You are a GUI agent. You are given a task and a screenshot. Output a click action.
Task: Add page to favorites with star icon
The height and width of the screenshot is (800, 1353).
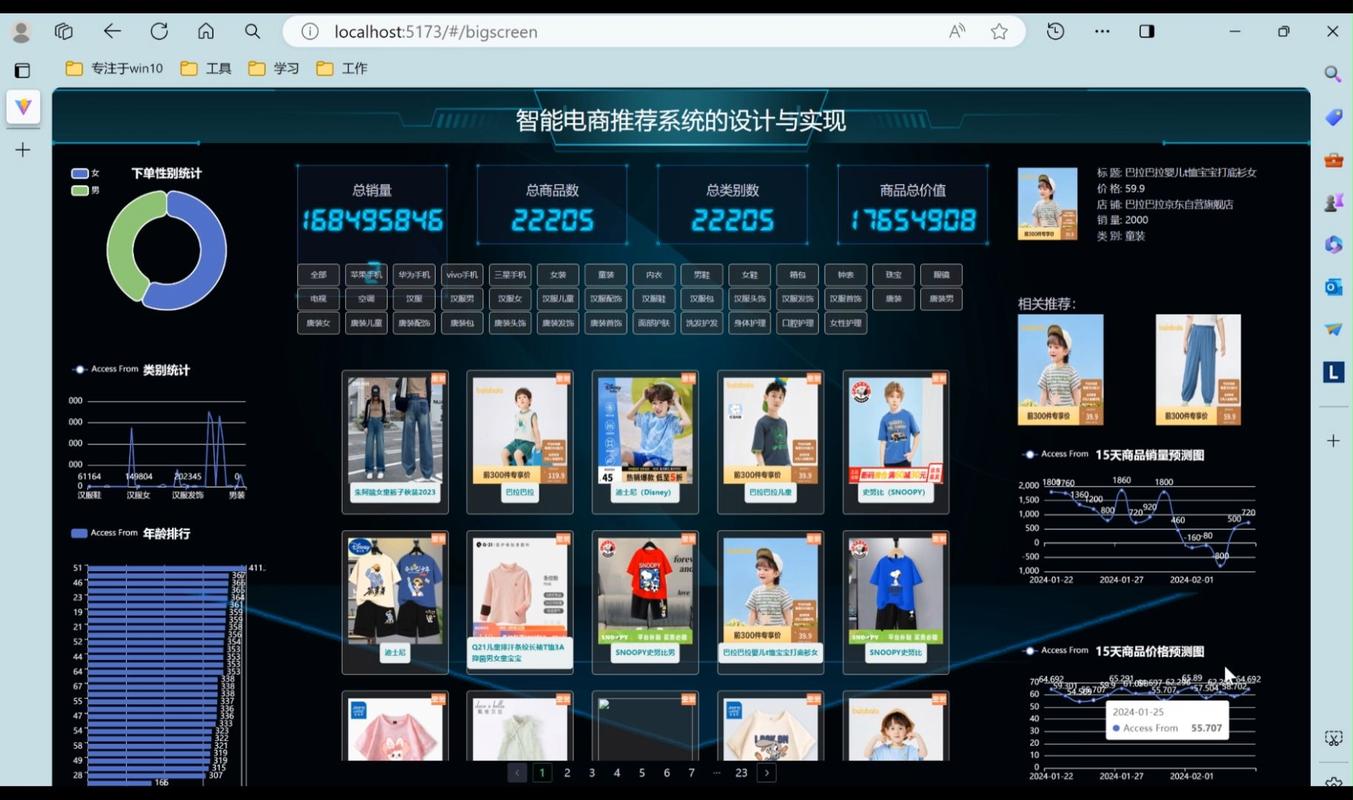[999, 31]
